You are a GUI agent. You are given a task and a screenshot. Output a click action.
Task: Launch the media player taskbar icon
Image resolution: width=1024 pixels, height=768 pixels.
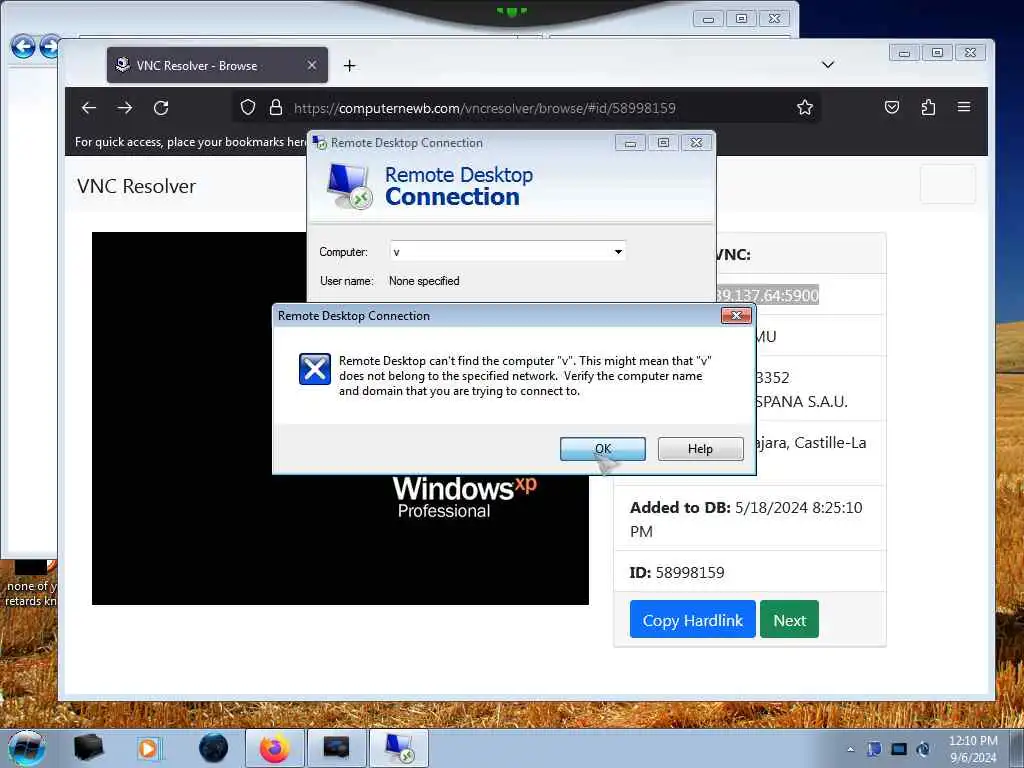coord(148,748)
